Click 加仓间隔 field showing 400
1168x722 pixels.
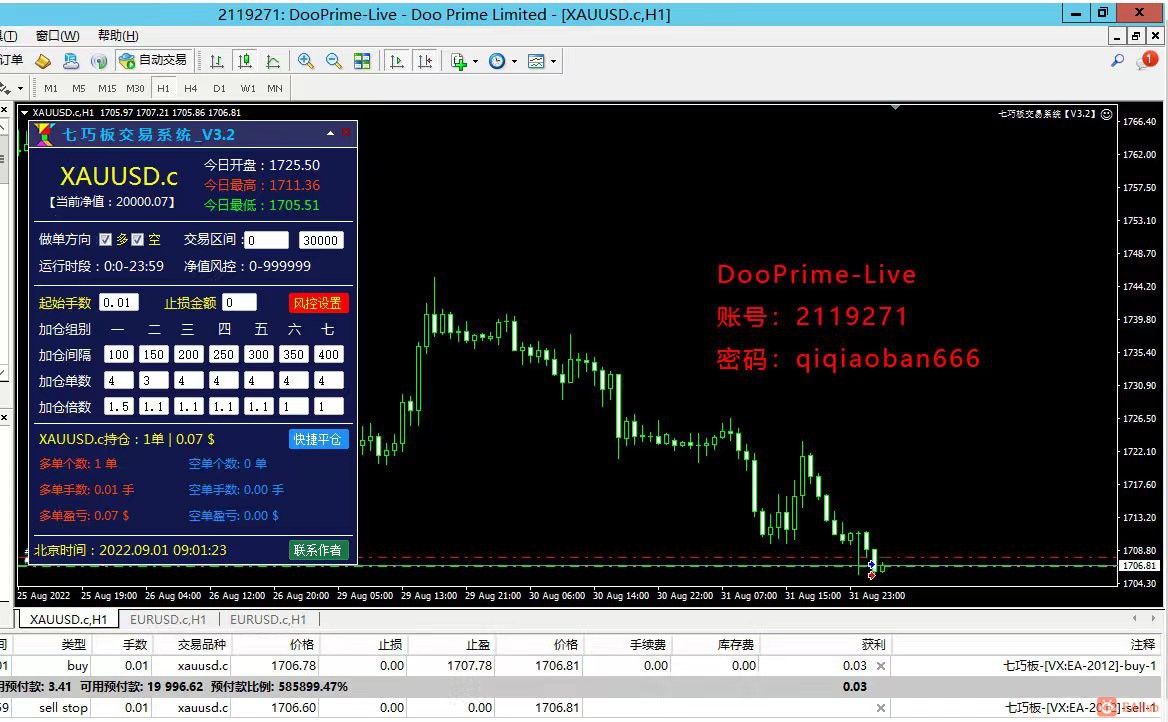click(x=328, y=355)
